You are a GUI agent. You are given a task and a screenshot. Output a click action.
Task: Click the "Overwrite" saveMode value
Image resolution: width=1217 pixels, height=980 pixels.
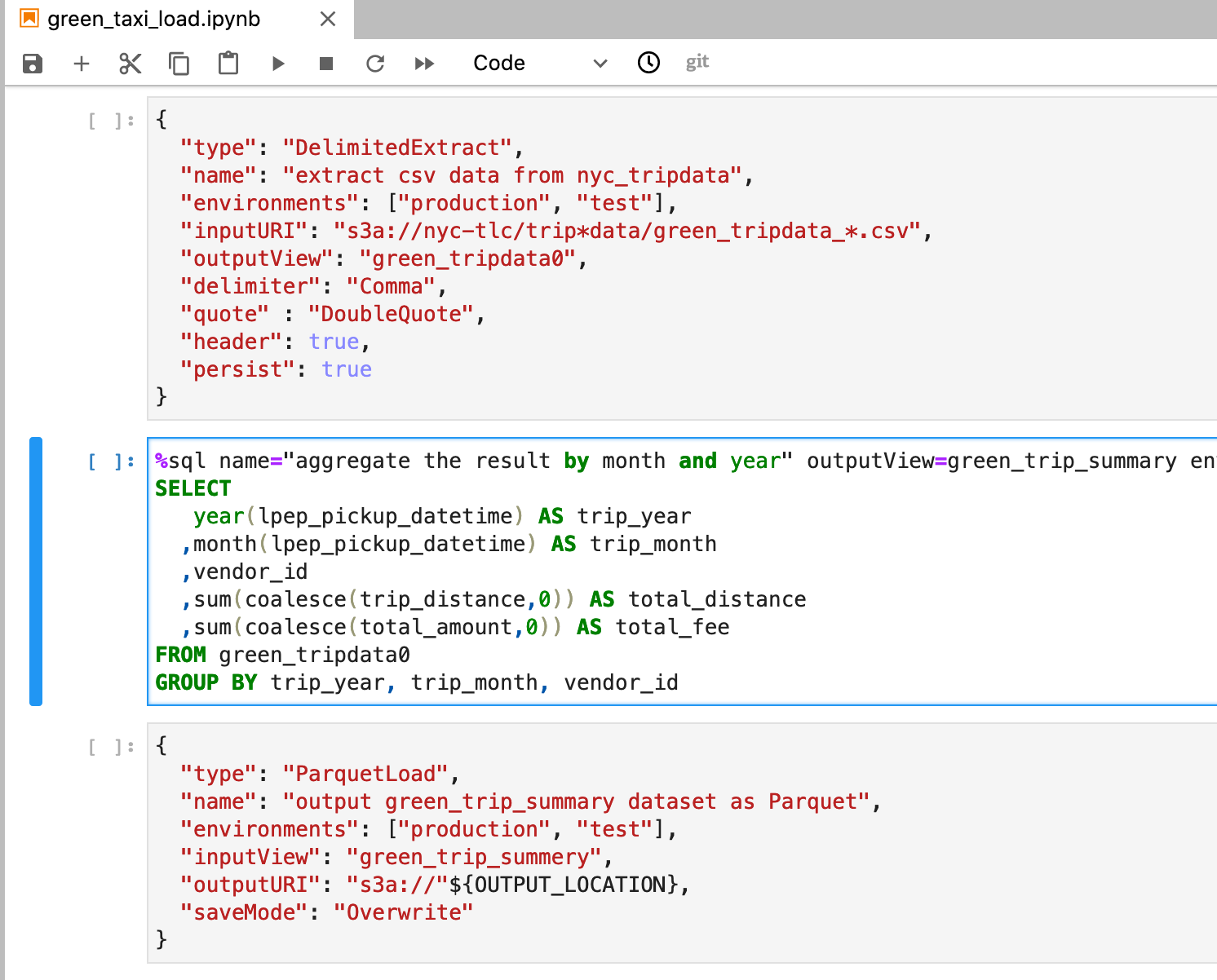point(403,912)
